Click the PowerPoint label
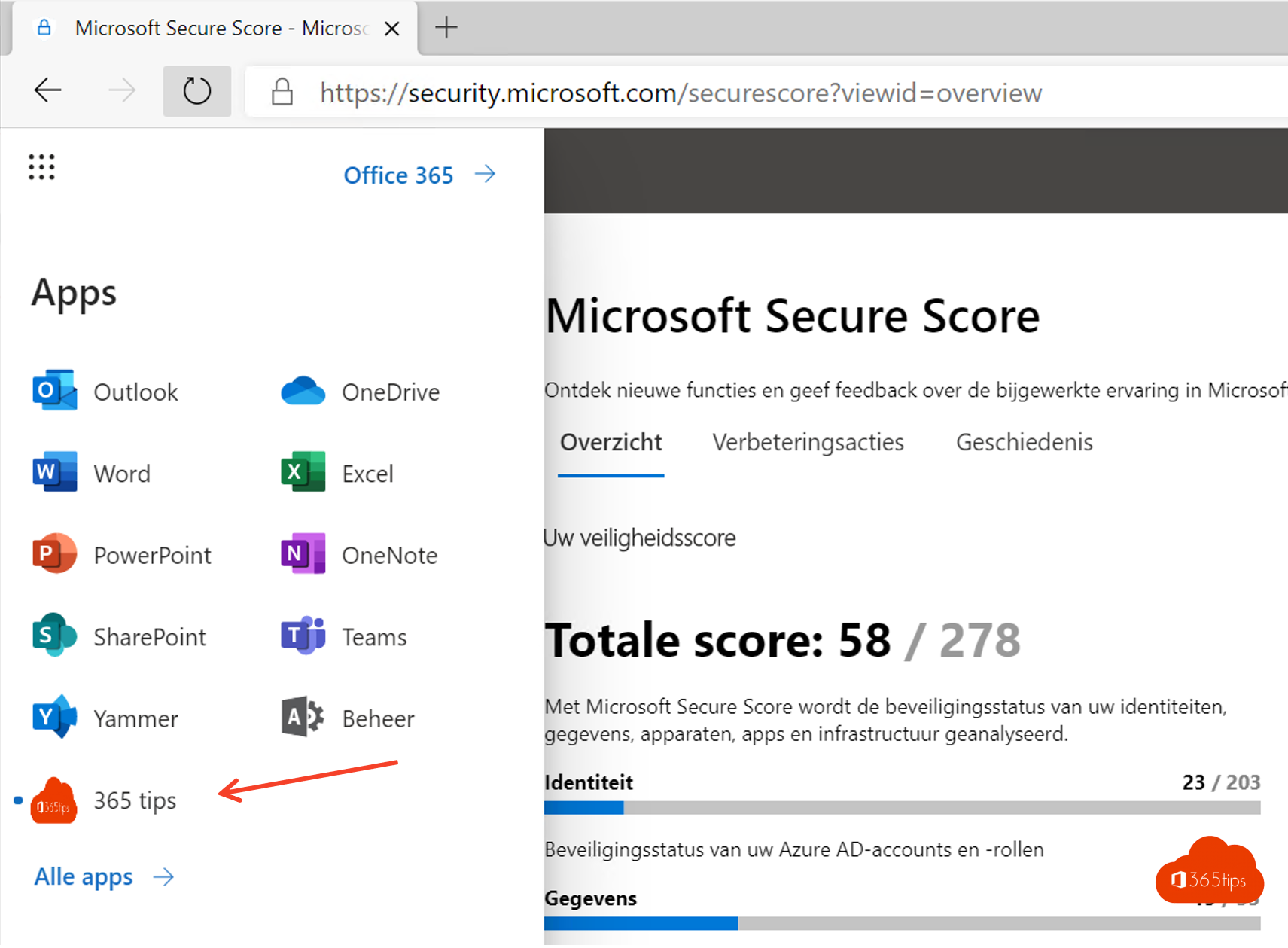The image size is (1288, 948). (152, 556)
